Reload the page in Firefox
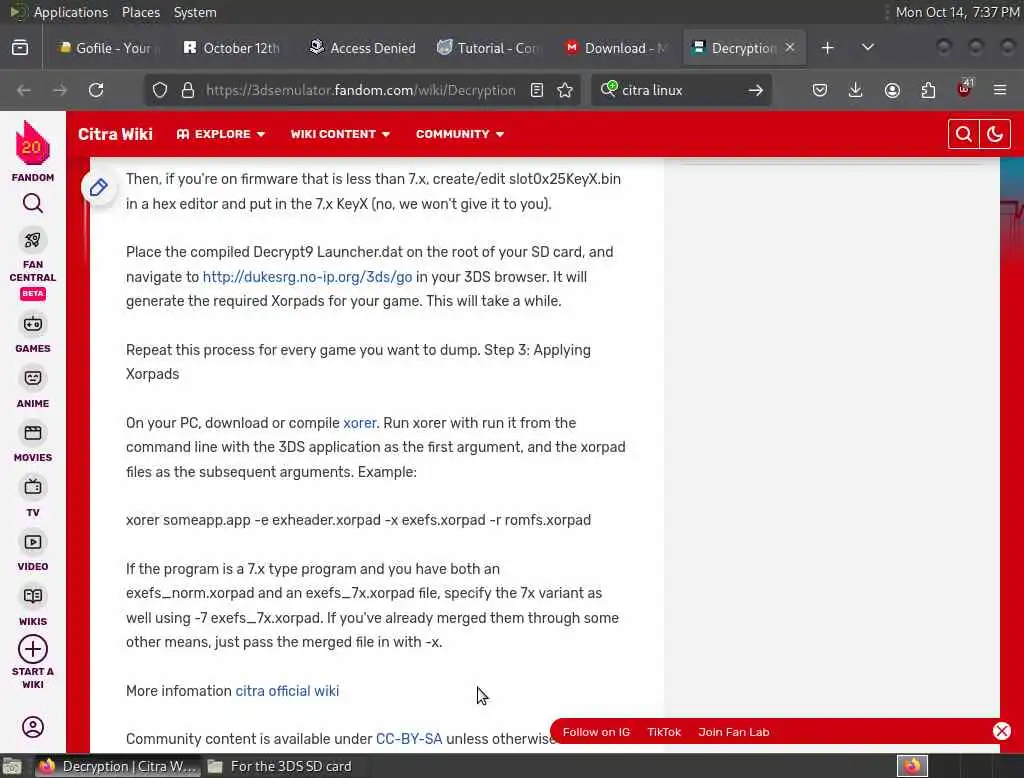This screenshot has width=1024, height=778. point(96,90)
